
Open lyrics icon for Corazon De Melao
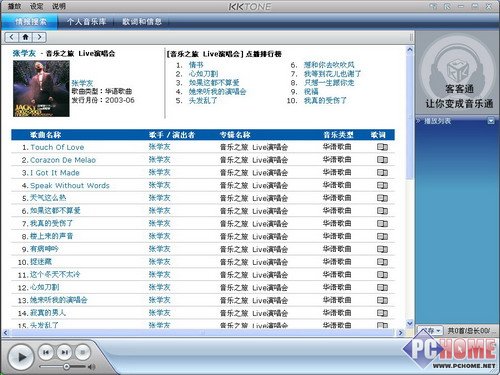pos(382,160)
